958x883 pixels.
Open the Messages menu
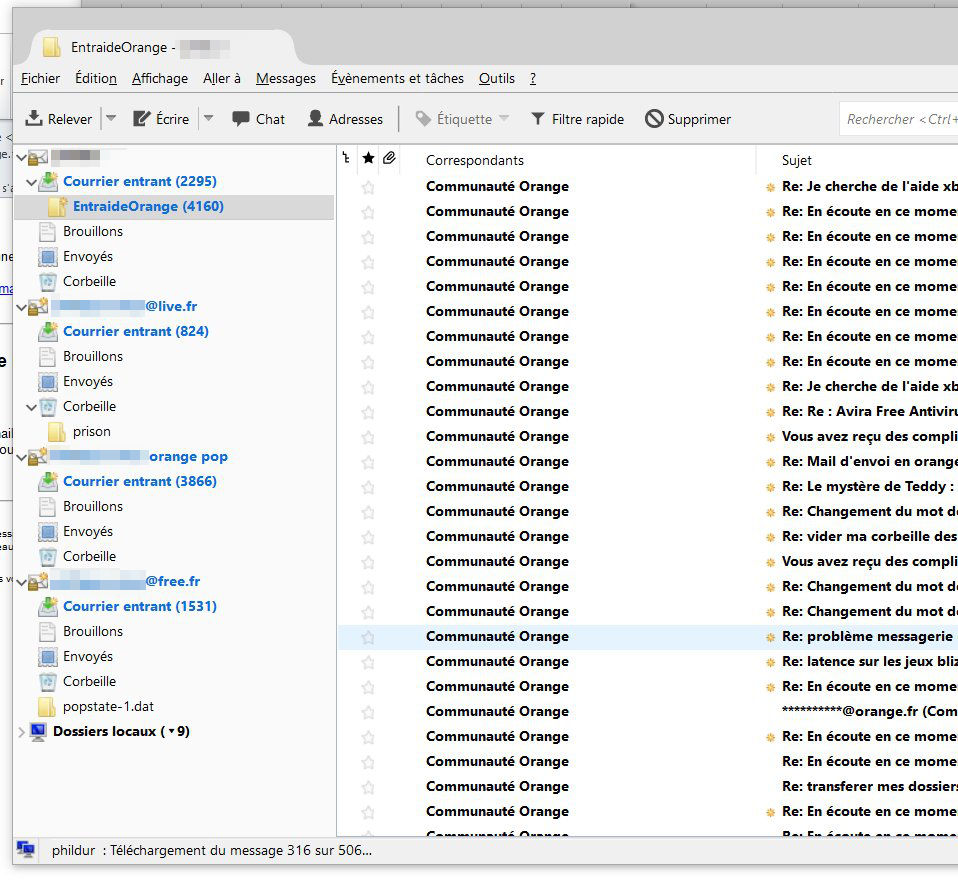285,78
